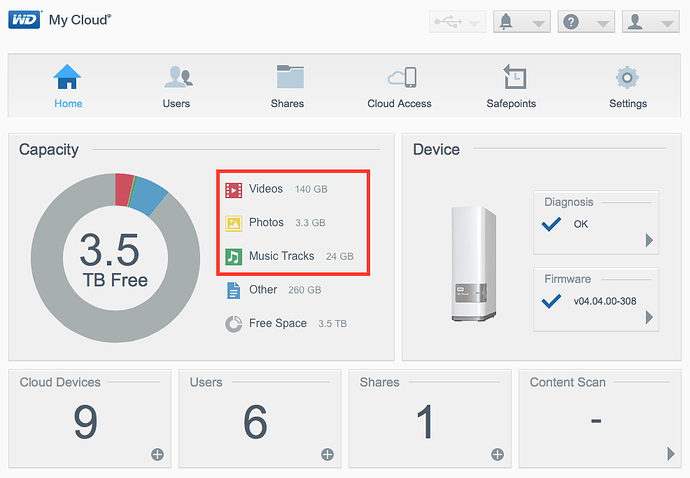This screenshot has width=690, height=478.
Task: Open the Users people icon
Action: pos(178,77)
